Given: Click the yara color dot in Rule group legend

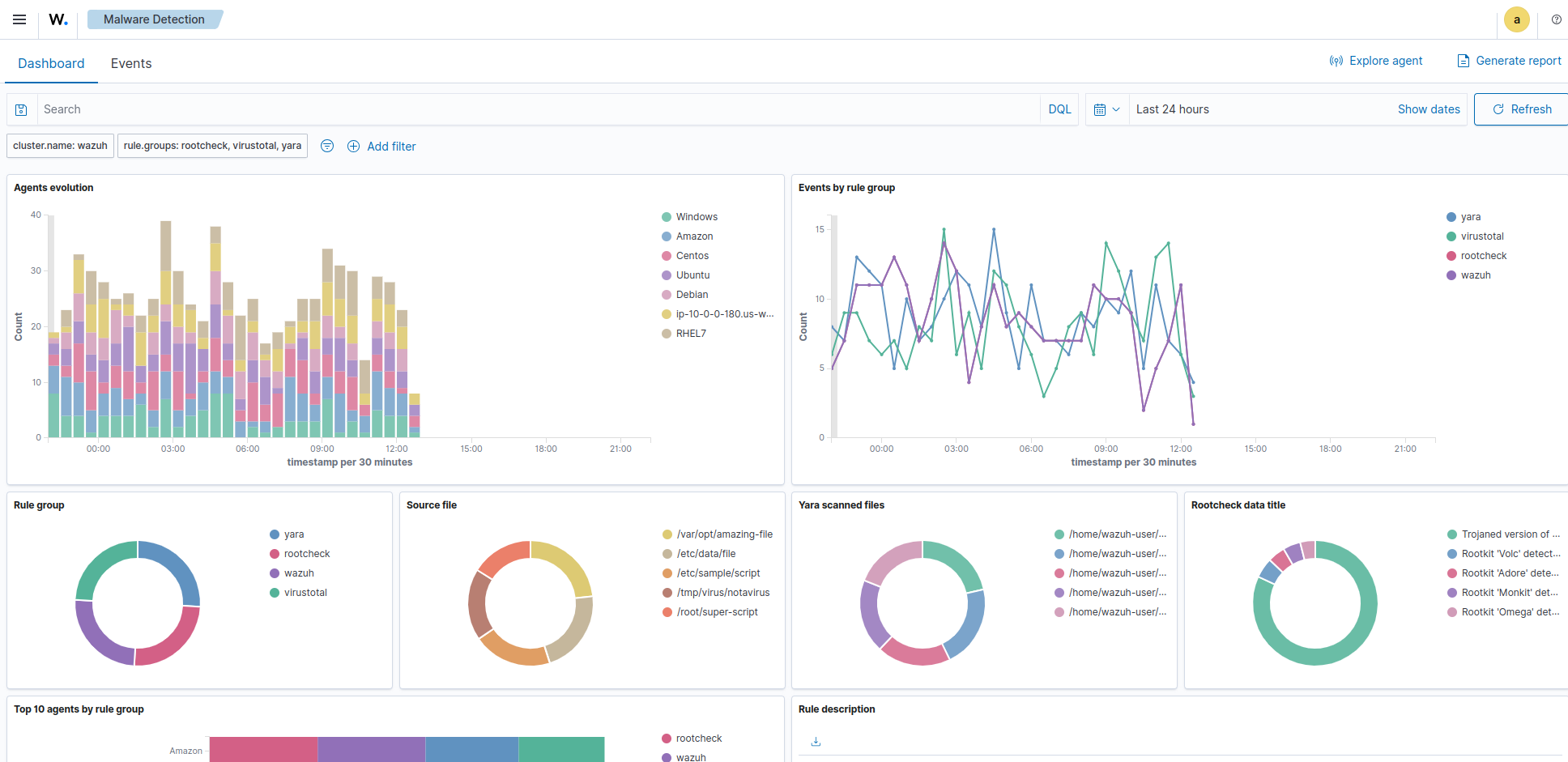Looking at the screenshot, I should [x=275, y=534].
